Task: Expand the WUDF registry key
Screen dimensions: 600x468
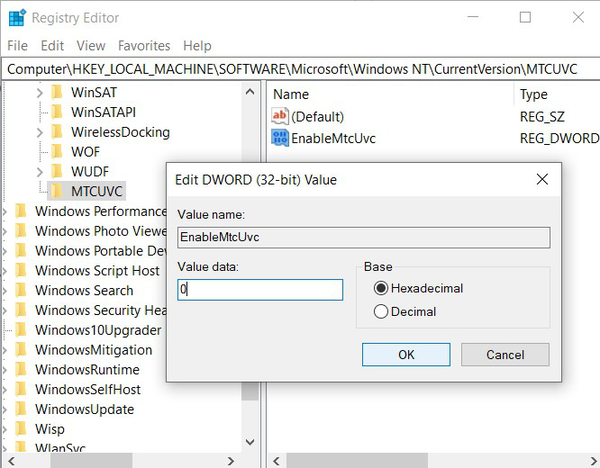Action: 40,172
